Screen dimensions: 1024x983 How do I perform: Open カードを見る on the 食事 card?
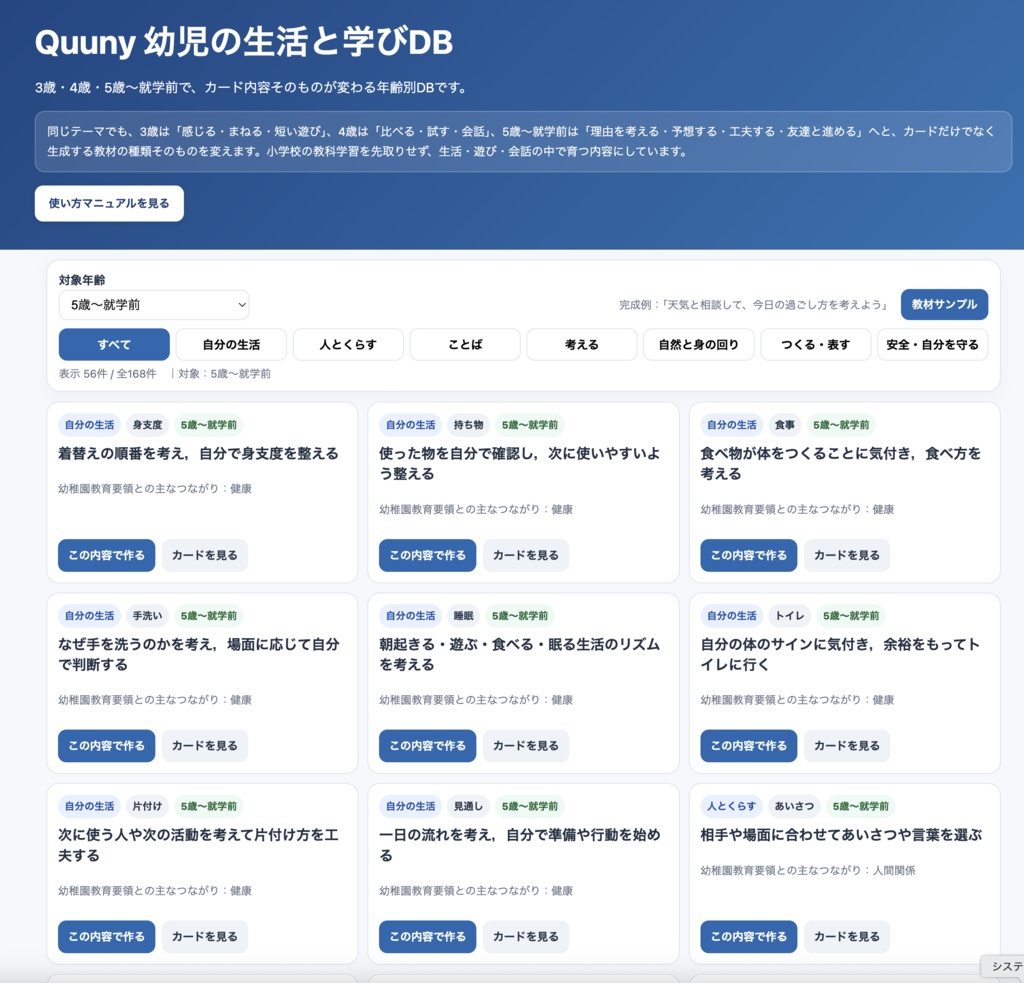pyautogui.click(x=847, y=555)
